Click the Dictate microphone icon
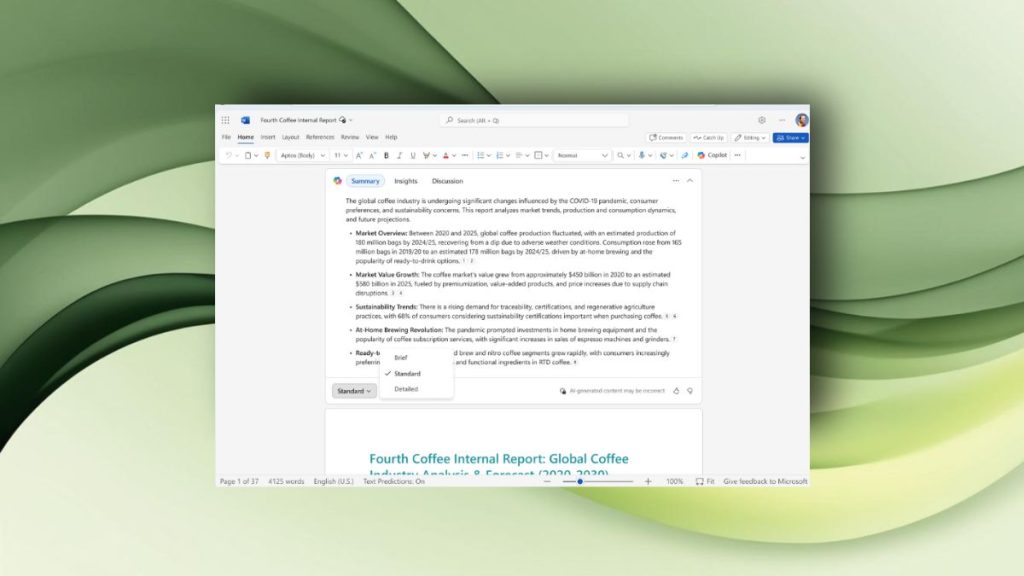Viewport: 1024px width, 576px height. coord(642,155)
